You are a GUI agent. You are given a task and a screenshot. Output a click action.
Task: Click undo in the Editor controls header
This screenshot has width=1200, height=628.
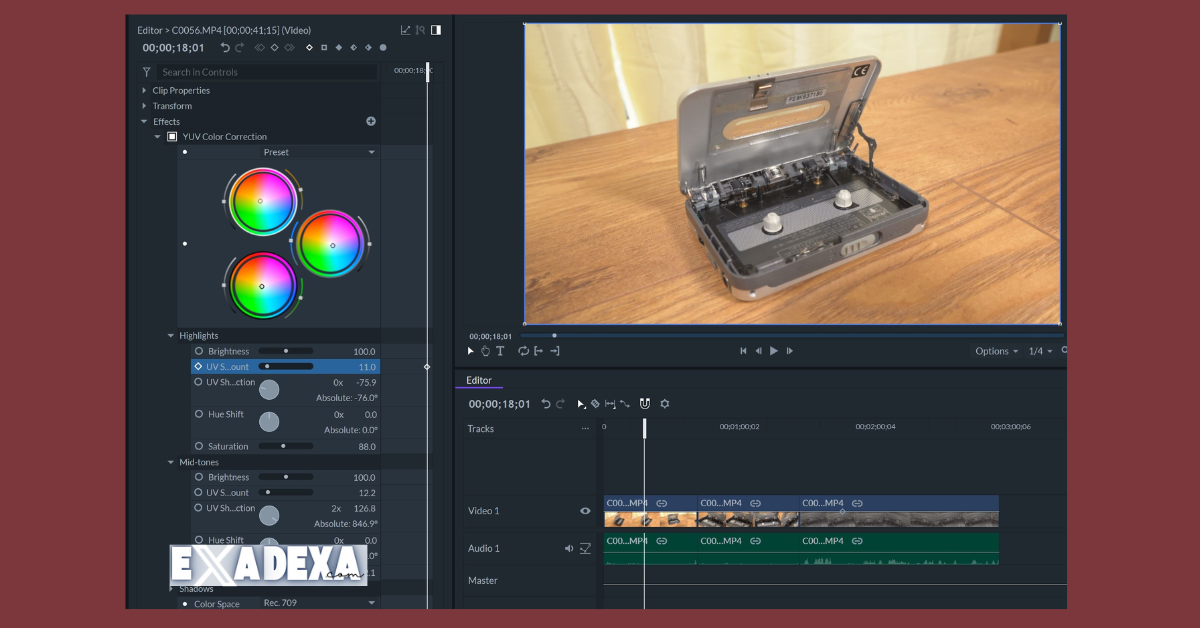click(225, 47)
